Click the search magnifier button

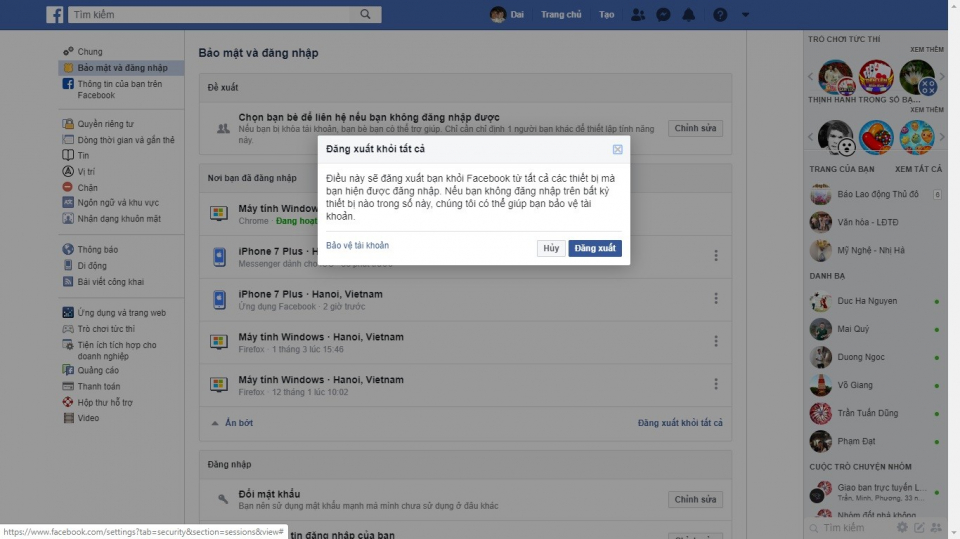click(366, 15)
